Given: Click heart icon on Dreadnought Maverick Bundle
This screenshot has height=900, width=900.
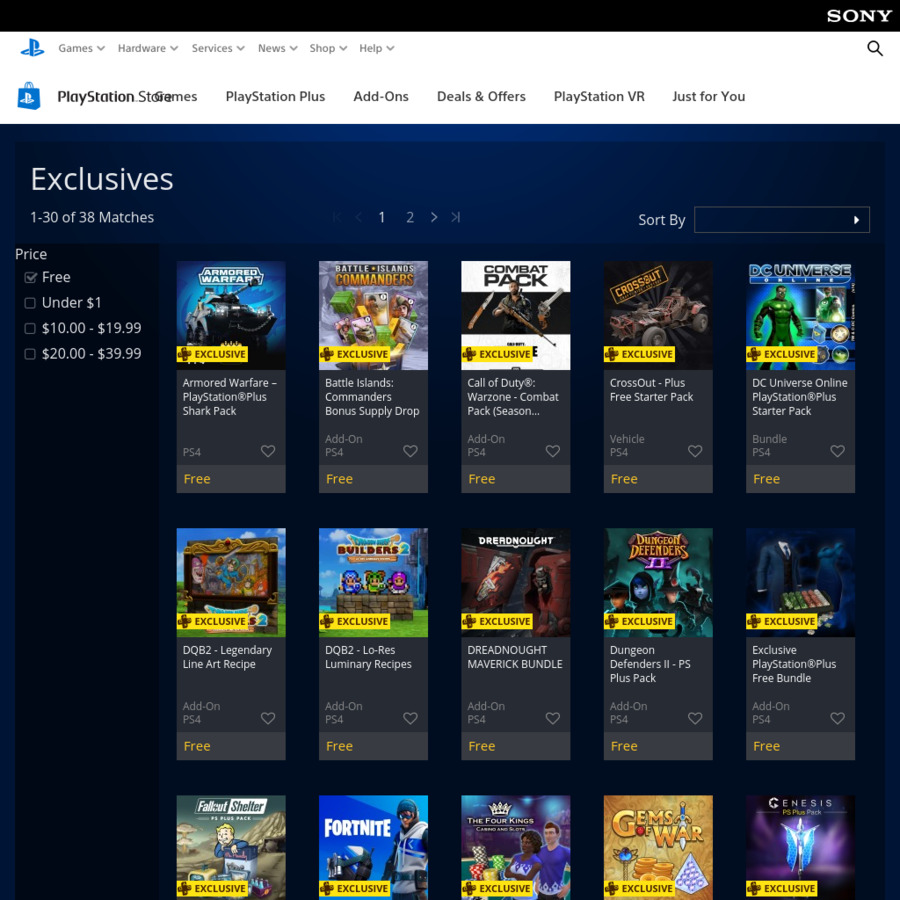Looking at the screenshot, I should pyautogui.click(x=552, y=718).
